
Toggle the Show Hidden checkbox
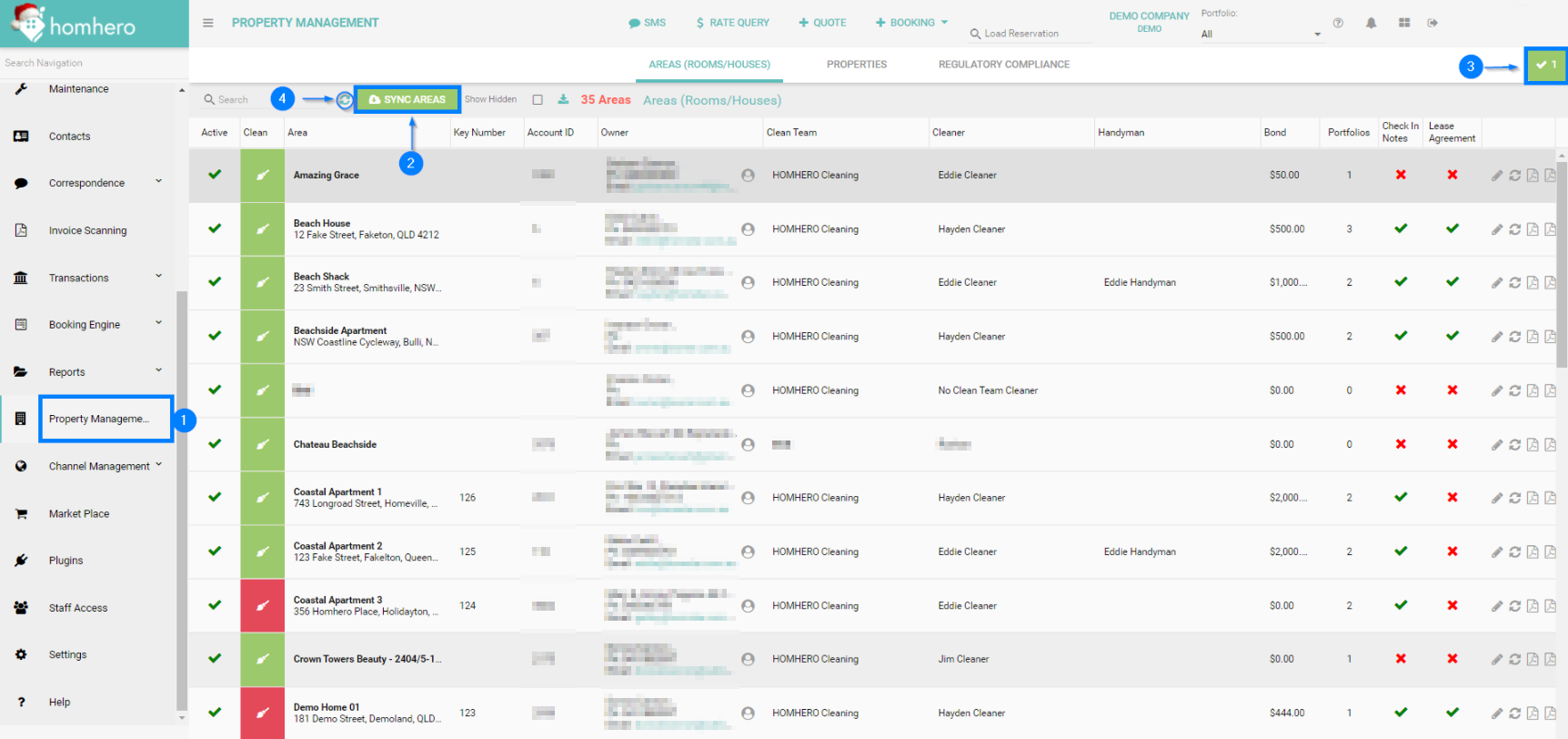click(538, 100)
